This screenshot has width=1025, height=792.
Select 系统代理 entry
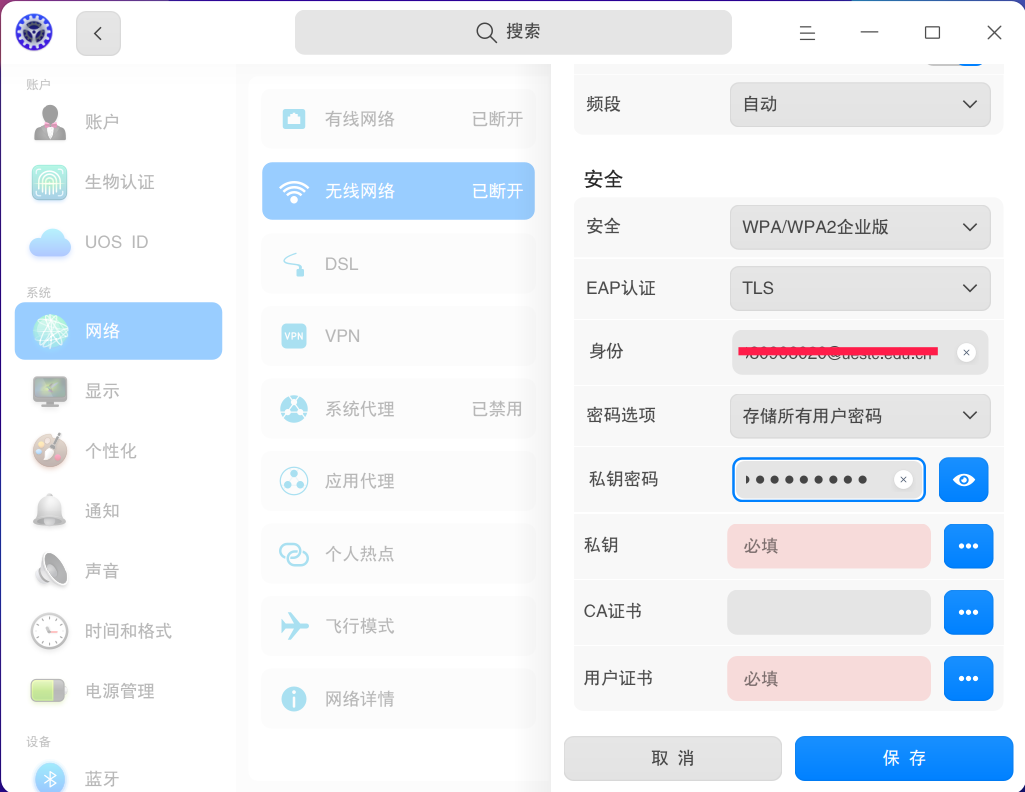tap(398, 409)
